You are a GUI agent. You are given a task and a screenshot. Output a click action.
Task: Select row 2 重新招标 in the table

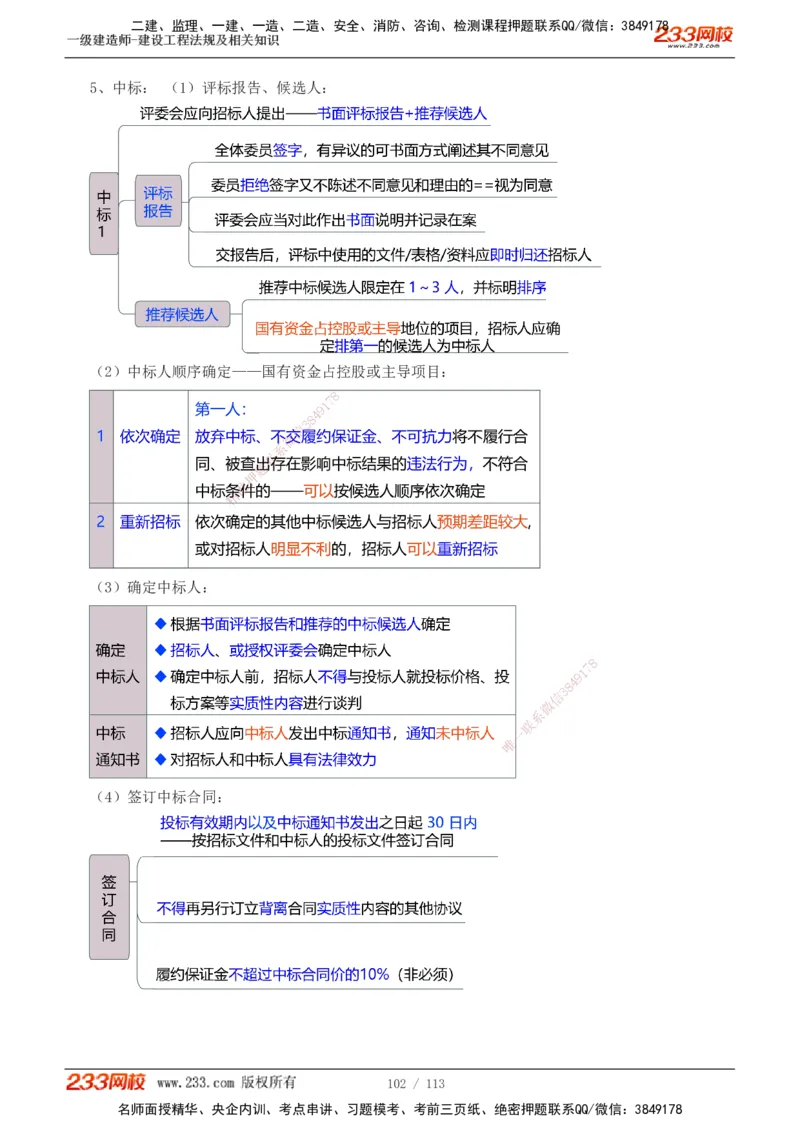coord(150,522)
